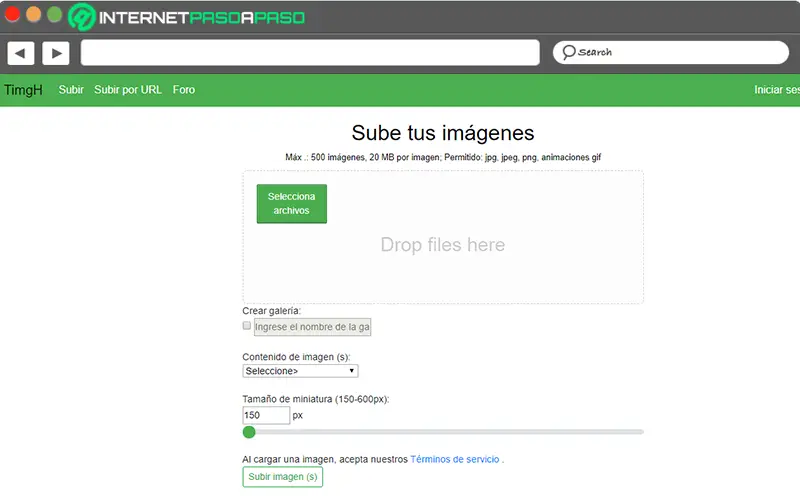800x500 pixels.
Task: Click the Máx.: 500 imágenes limits text
Action: coord(443,157)
